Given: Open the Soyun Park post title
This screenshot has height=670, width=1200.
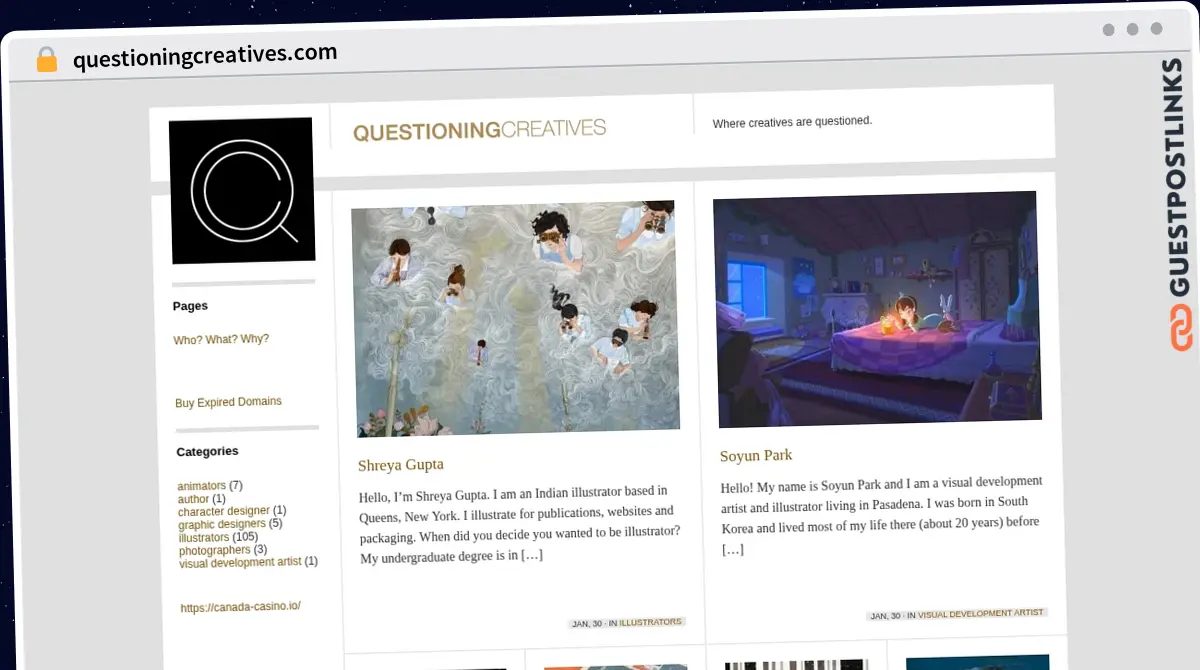Looking at the screenshot, I should [x=756, y=455].
